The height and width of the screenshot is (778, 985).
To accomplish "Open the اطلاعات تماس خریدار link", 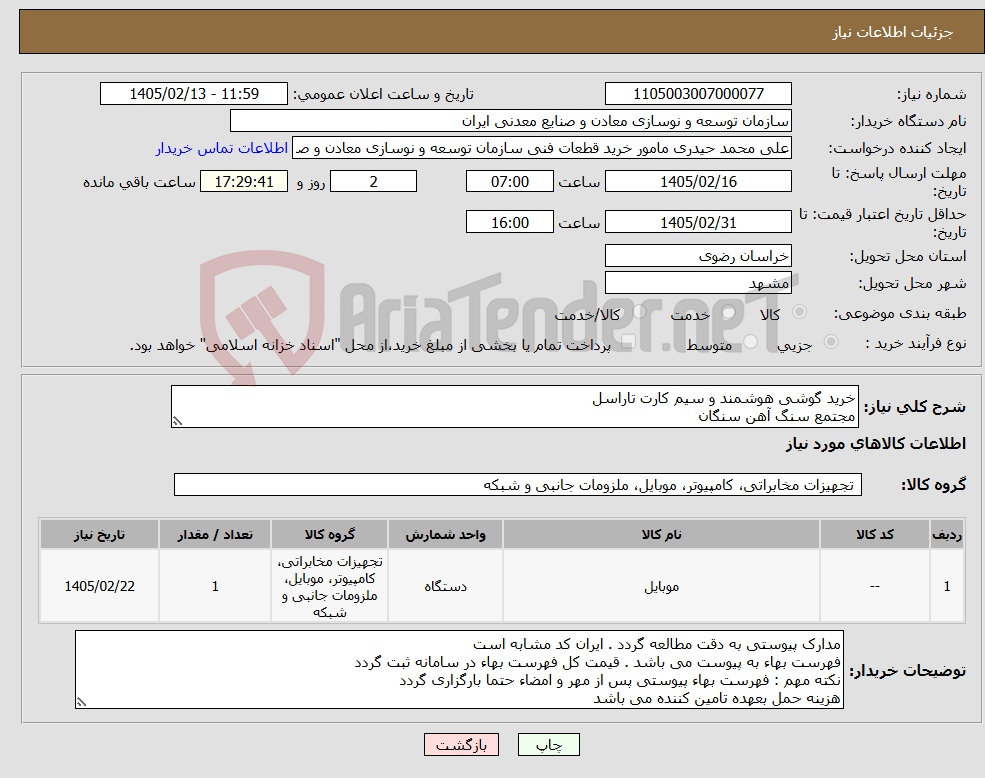I will tap(222, 148).
